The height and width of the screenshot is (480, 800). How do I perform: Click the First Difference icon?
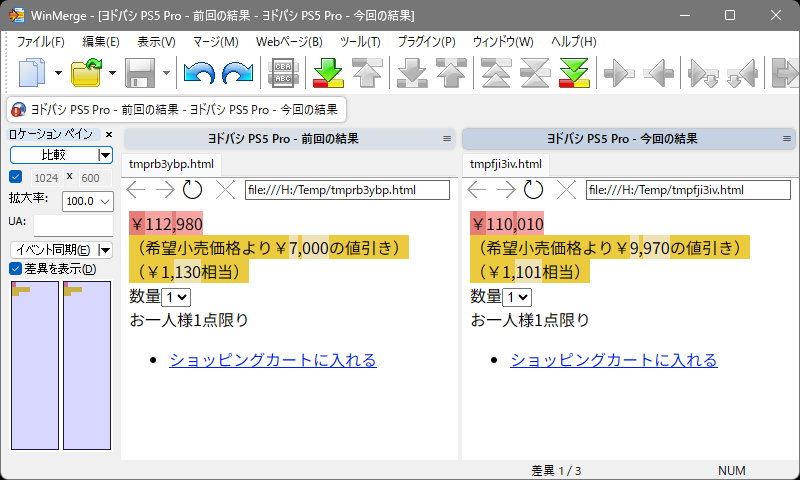point(496,72)
